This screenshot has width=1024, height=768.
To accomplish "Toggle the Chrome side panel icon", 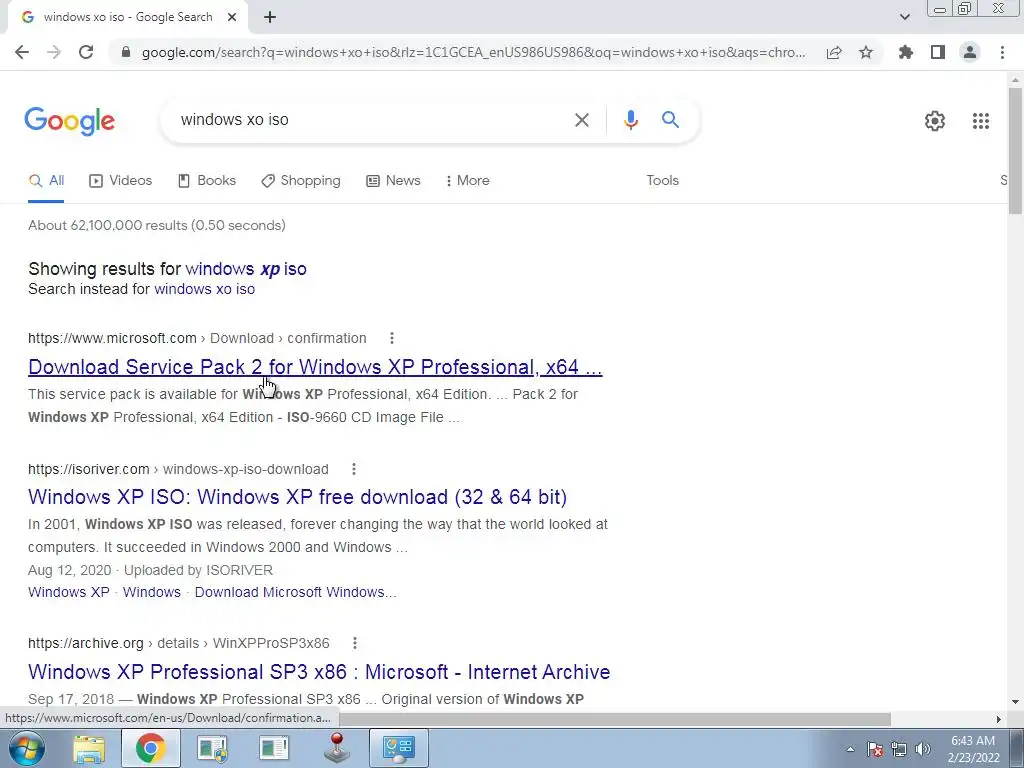I will [x=938, y=52].
